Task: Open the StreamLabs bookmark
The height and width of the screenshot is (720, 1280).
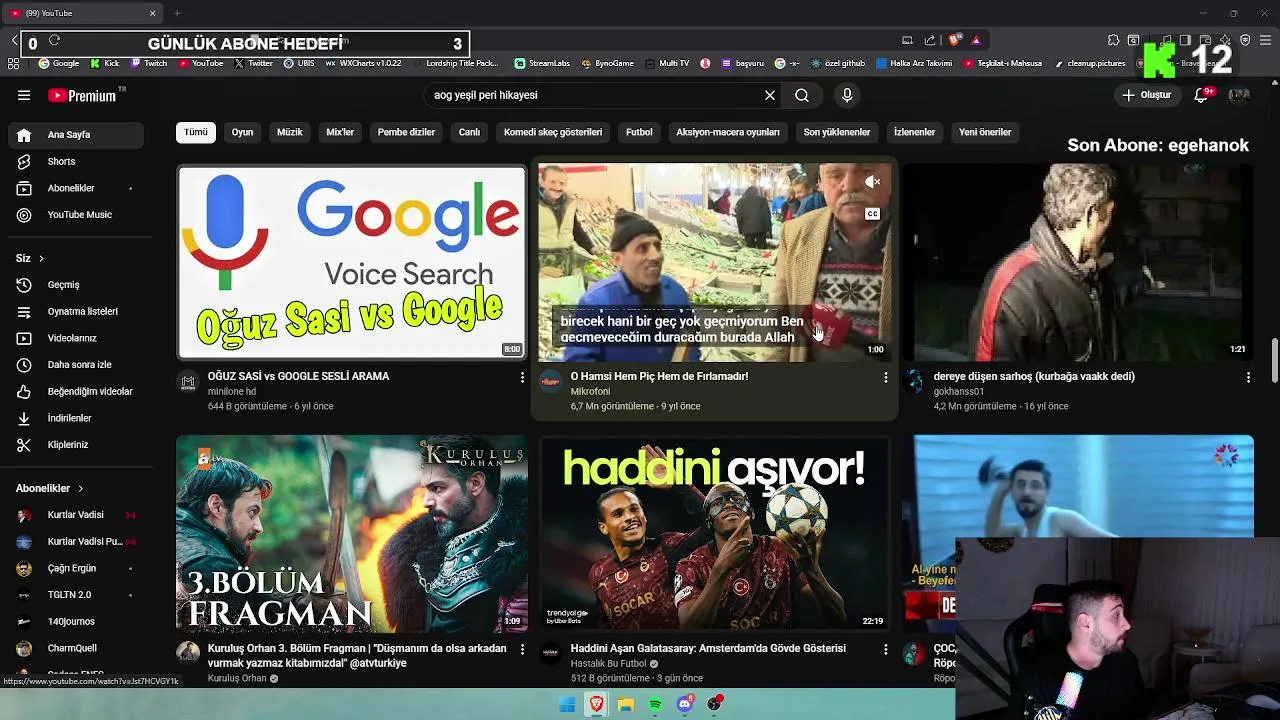Action: coord(542,63)
